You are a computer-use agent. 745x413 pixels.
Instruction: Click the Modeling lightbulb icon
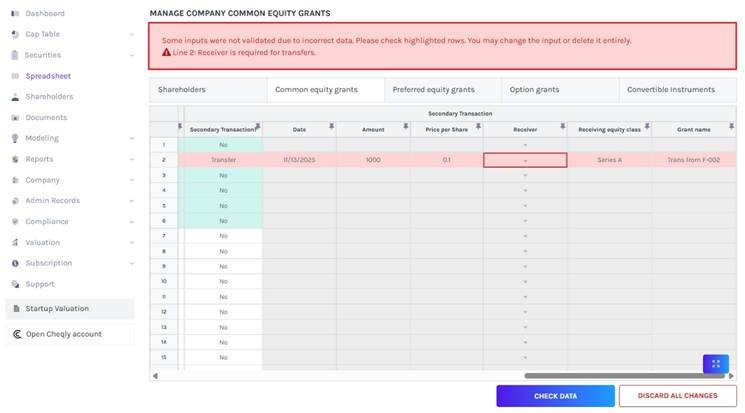15,138
